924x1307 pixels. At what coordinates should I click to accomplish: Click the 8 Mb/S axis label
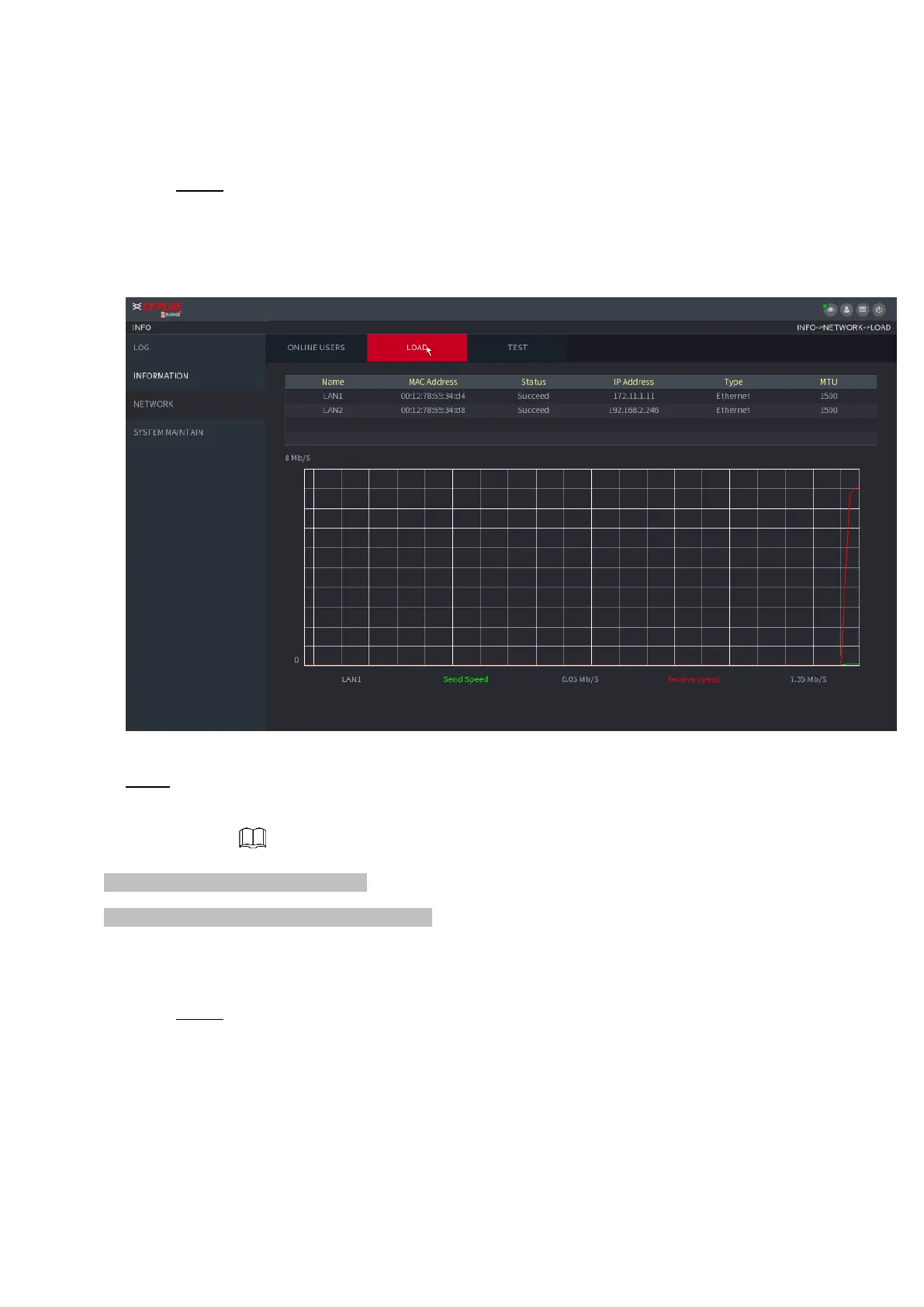[x=297, y=458]
